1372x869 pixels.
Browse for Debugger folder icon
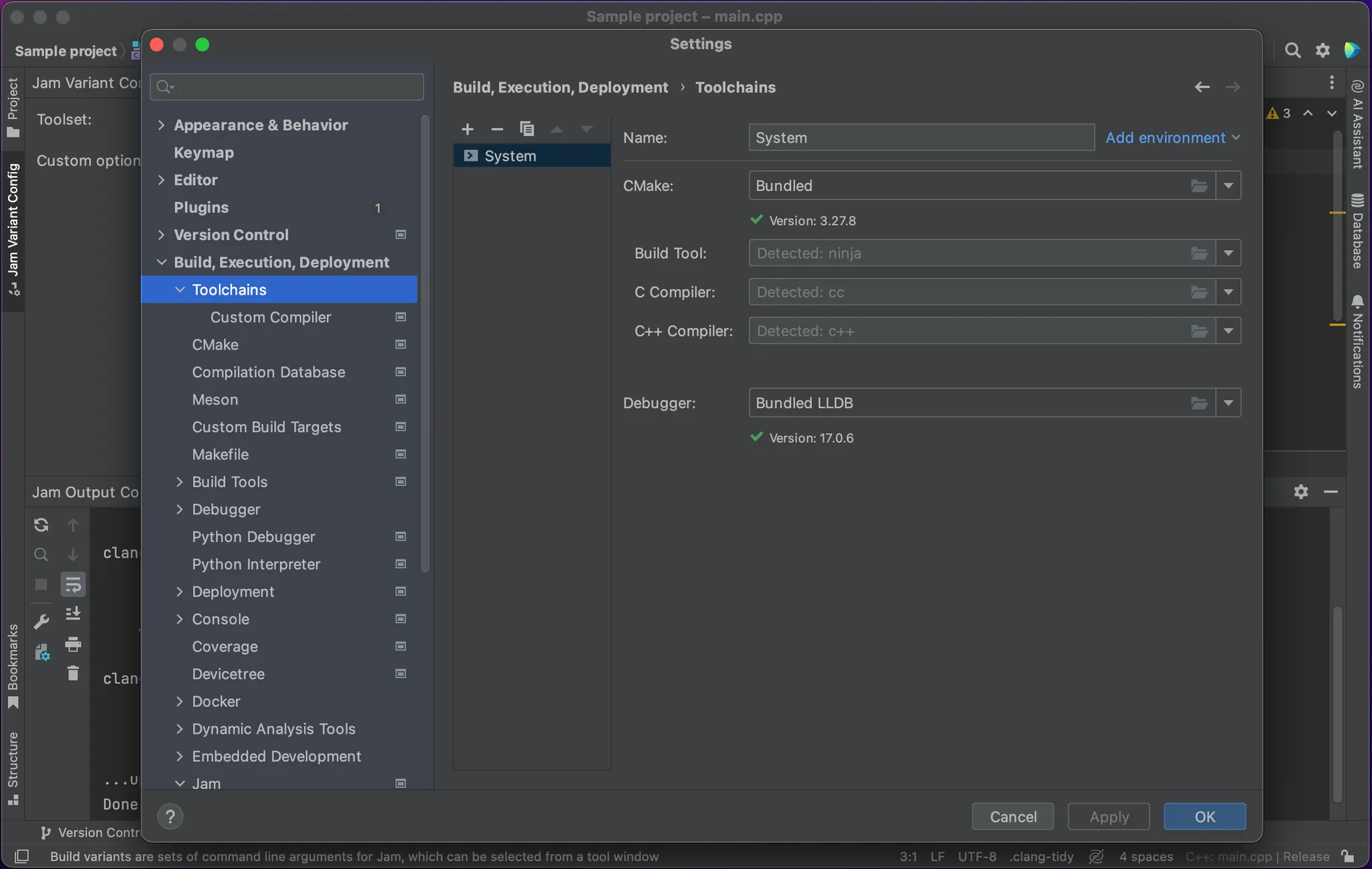click(1199, 403)
